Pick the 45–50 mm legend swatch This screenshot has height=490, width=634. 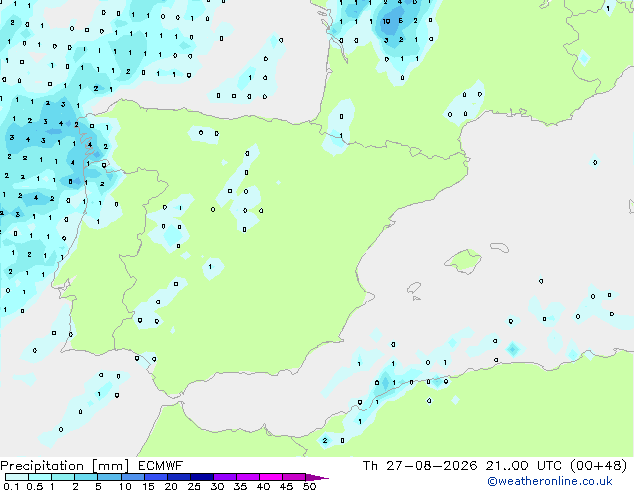[294, 477]
